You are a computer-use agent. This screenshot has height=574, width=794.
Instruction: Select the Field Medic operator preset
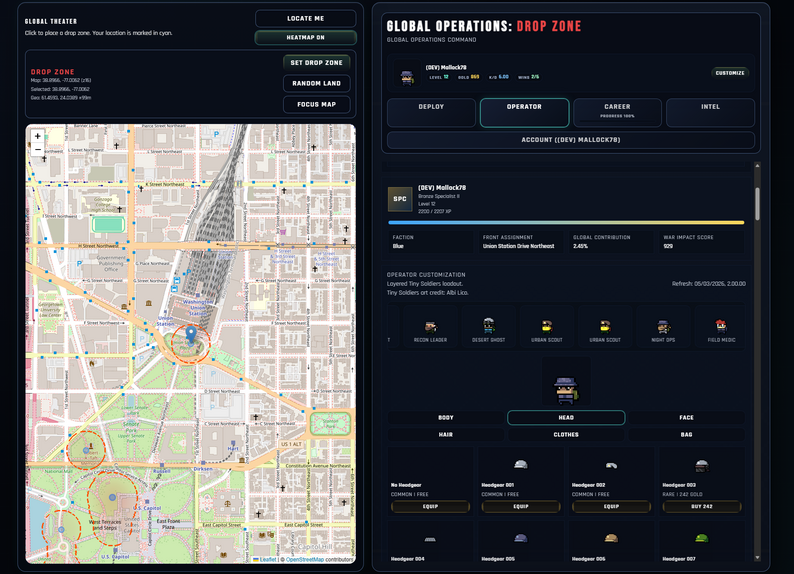click(721, 327)
